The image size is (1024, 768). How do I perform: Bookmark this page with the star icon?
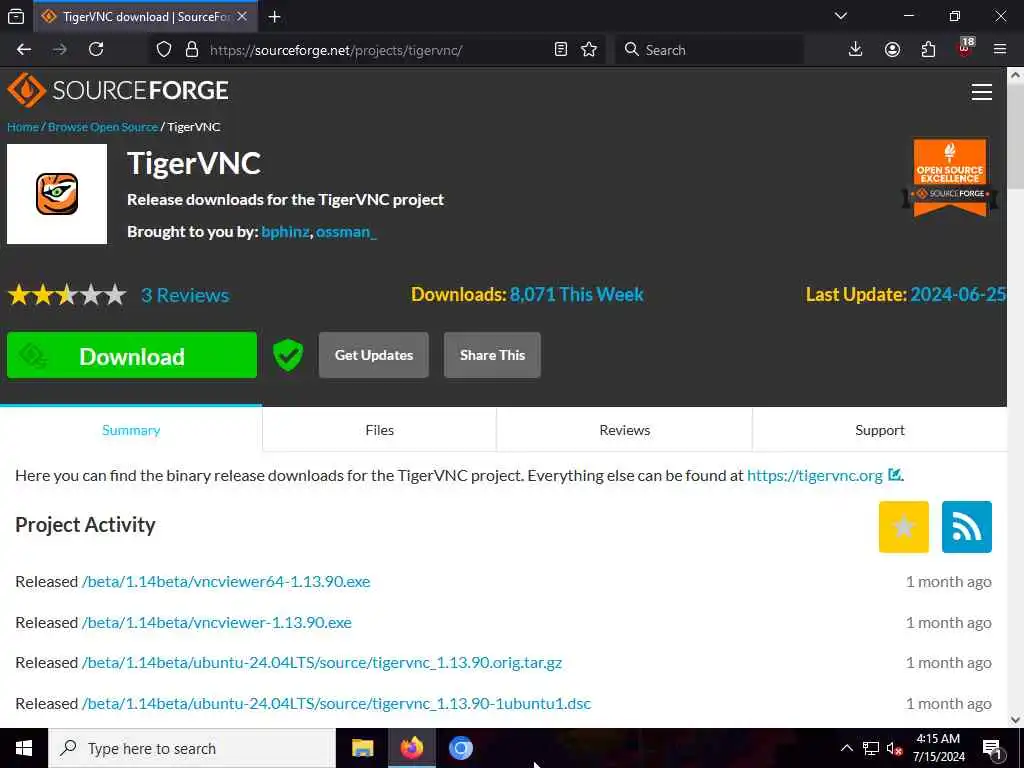coord(589,50)
